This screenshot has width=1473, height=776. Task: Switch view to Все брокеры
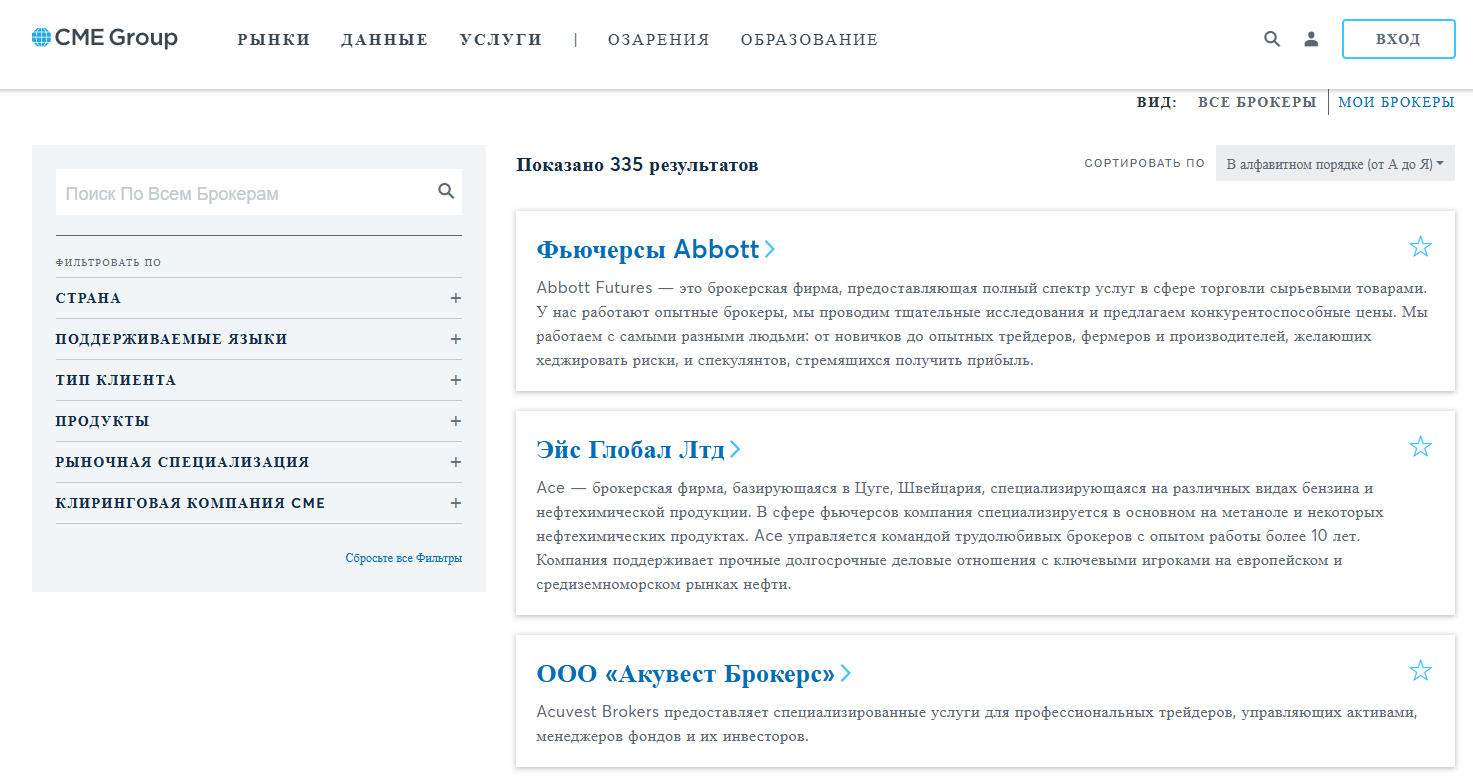(1257, 102)
